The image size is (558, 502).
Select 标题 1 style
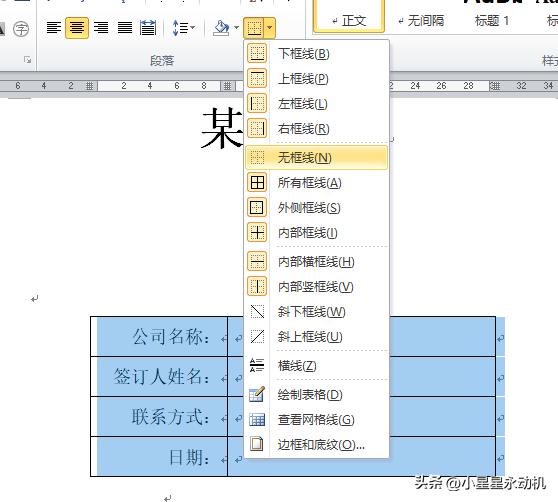point(492,21)
